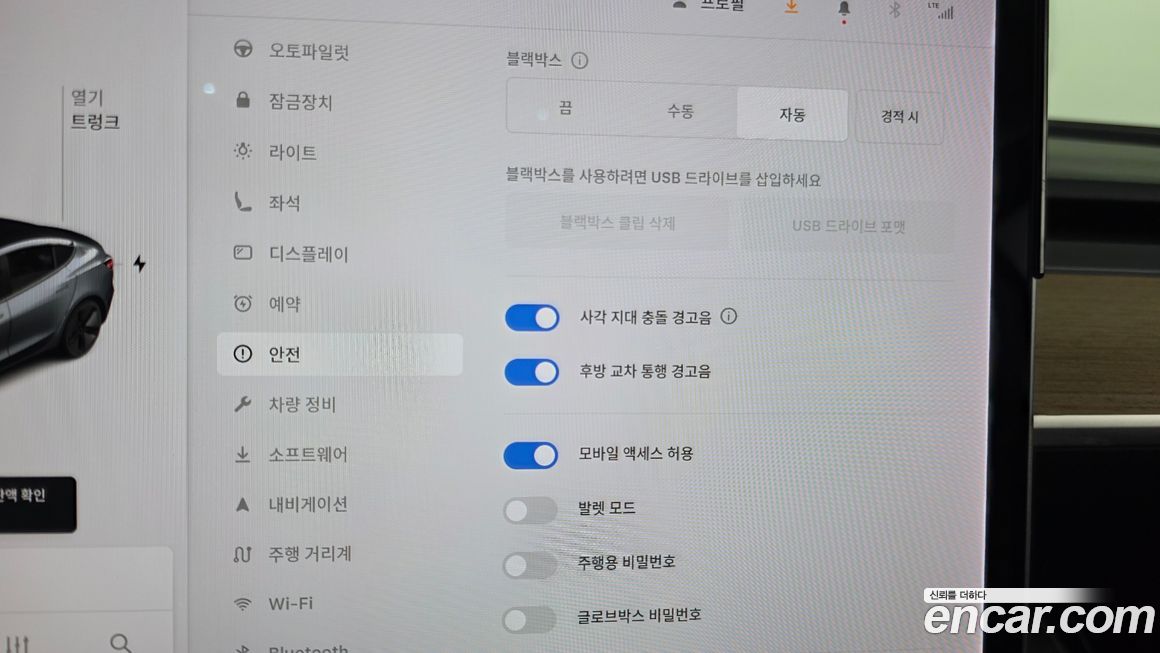Viewport: 1160px width, 653px height.
Task: Disable 사각 지대 충돌 경고음 toggle
Action: tap(532, 317)
